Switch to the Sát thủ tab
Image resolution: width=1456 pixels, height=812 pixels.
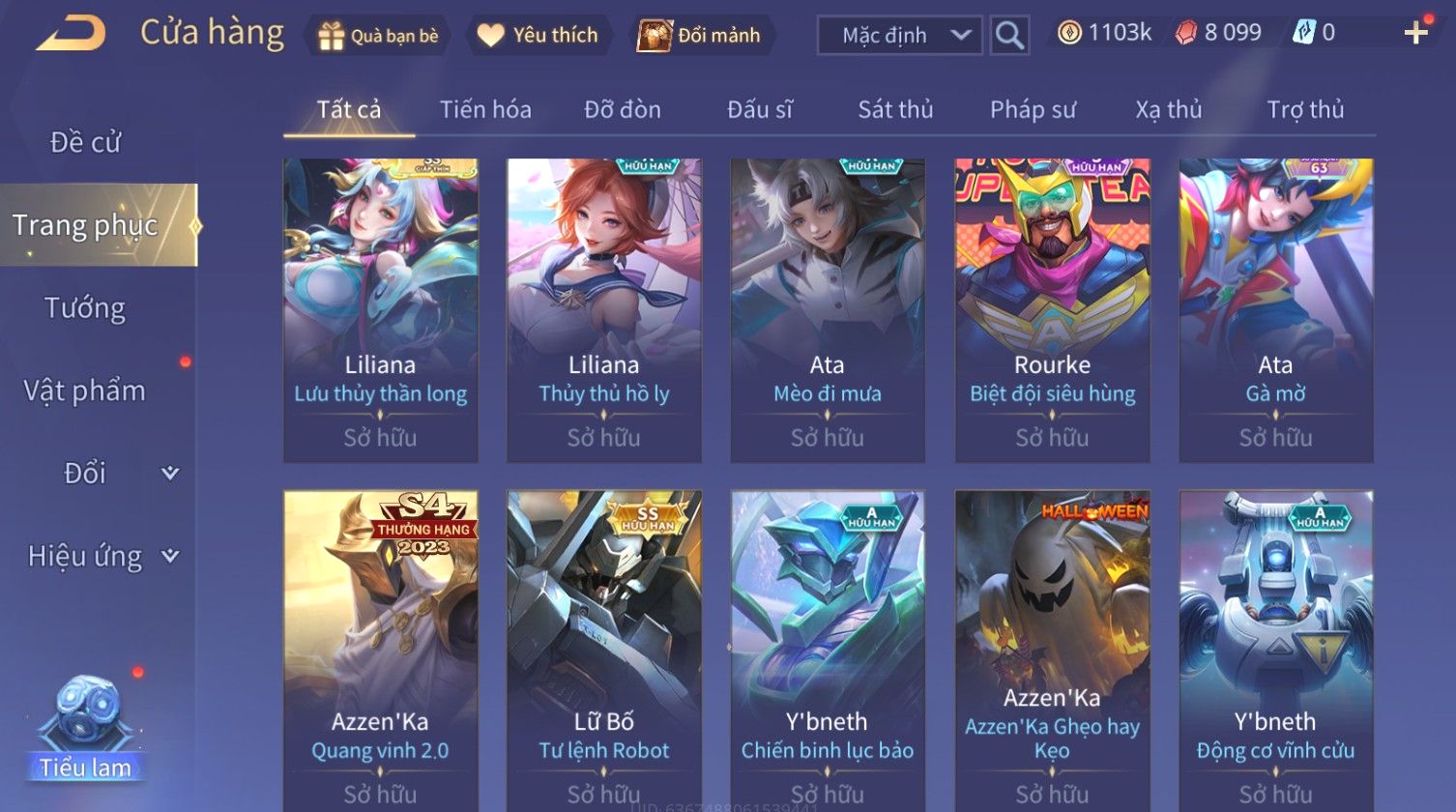pyautogui.click(x=895, y=109)
